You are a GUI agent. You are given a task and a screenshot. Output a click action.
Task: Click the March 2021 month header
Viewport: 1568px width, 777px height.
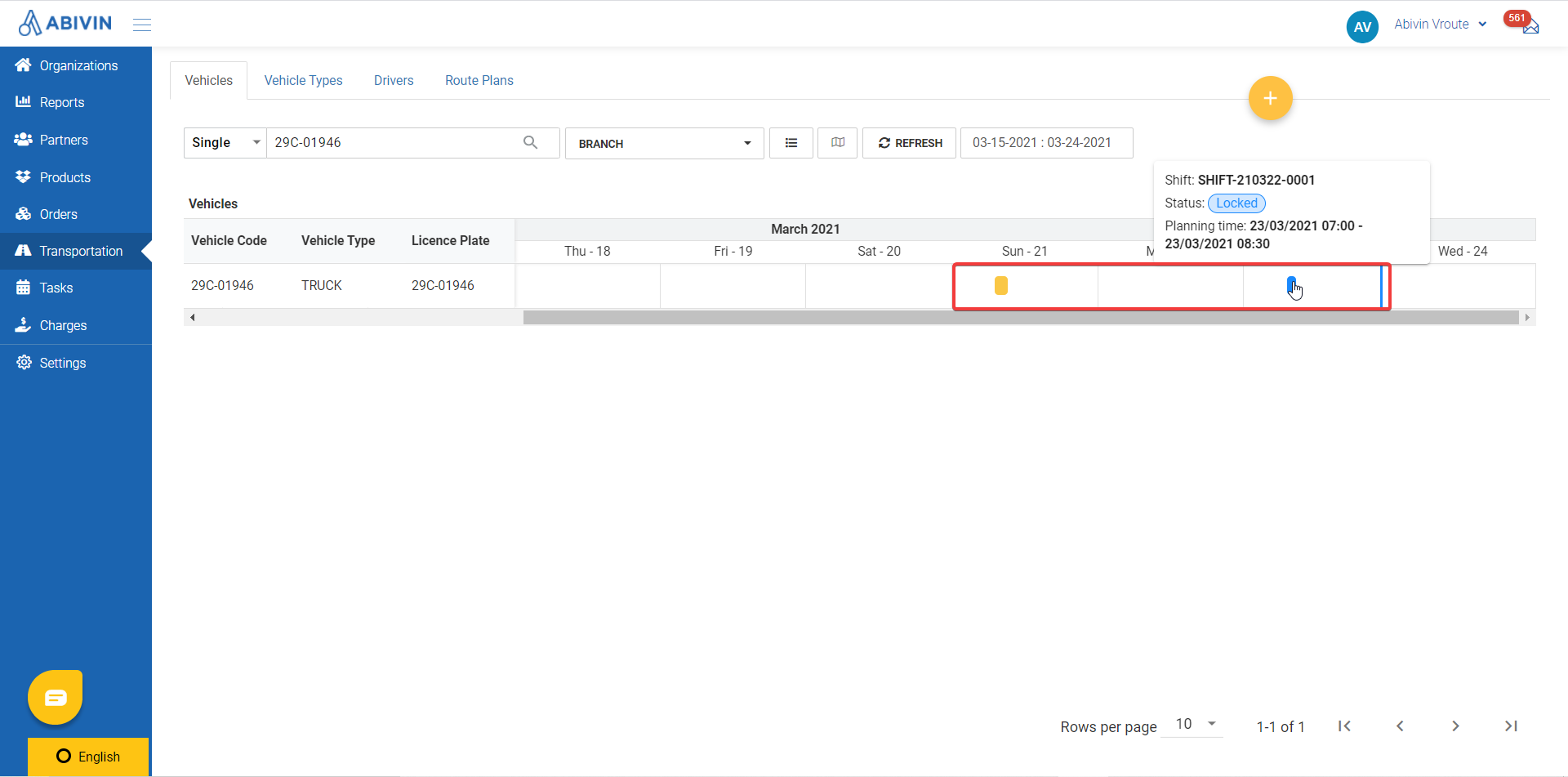(805, 229)
